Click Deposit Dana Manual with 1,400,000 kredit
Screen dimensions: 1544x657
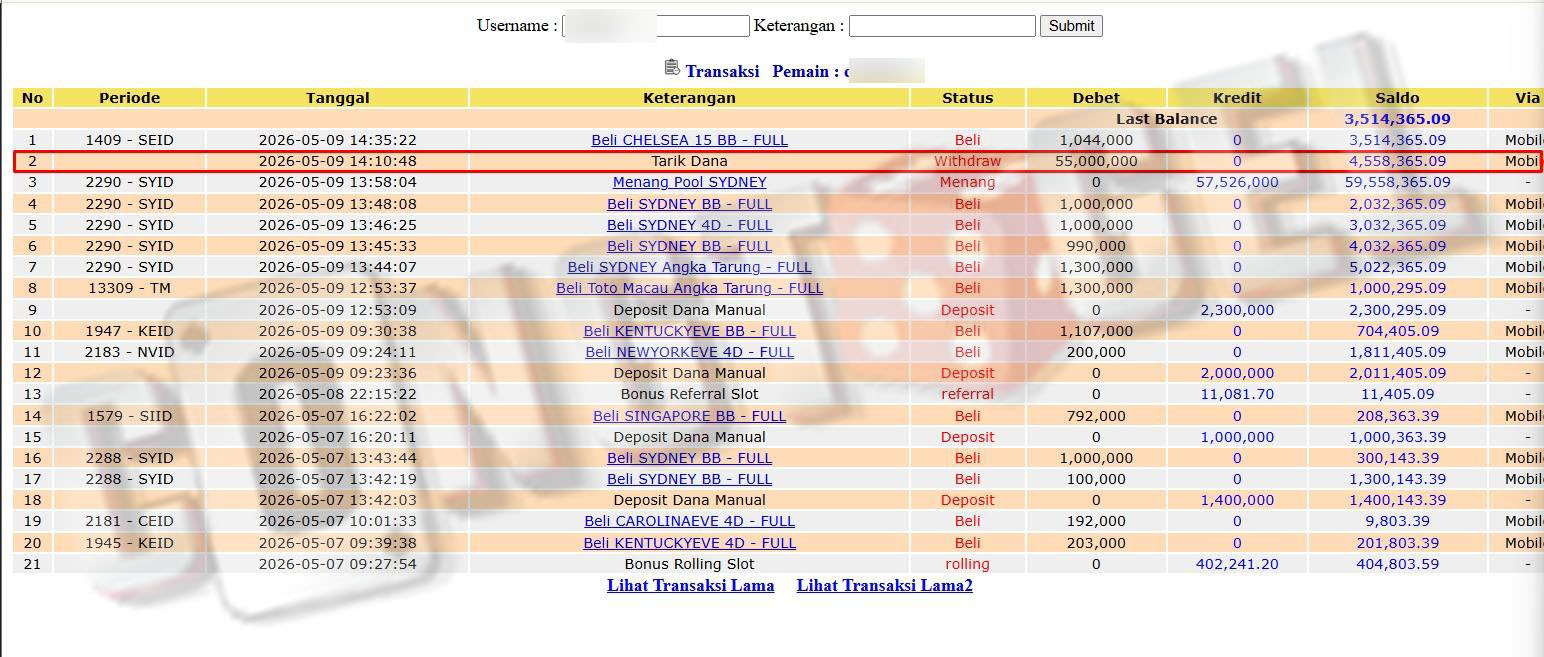click(689, 500)
